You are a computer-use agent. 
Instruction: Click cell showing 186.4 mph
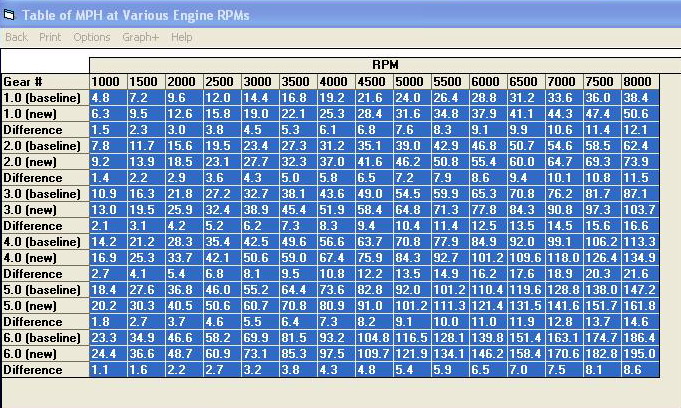pos(640,337)
